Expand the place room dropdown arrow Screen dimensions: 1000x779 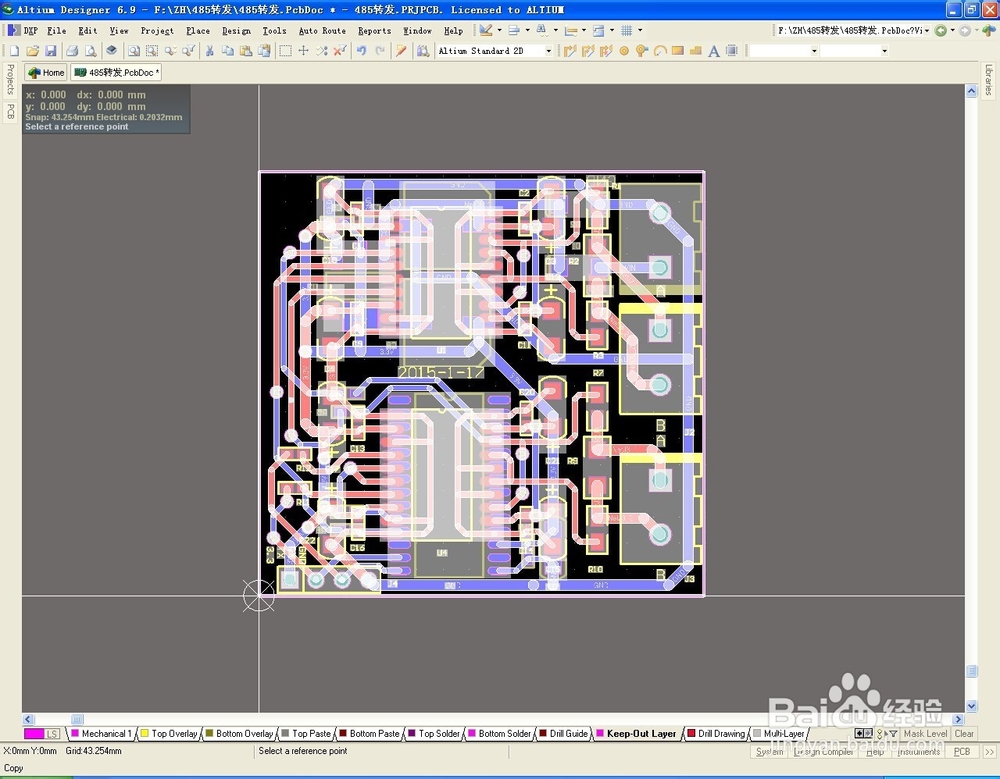click(612, 30)
